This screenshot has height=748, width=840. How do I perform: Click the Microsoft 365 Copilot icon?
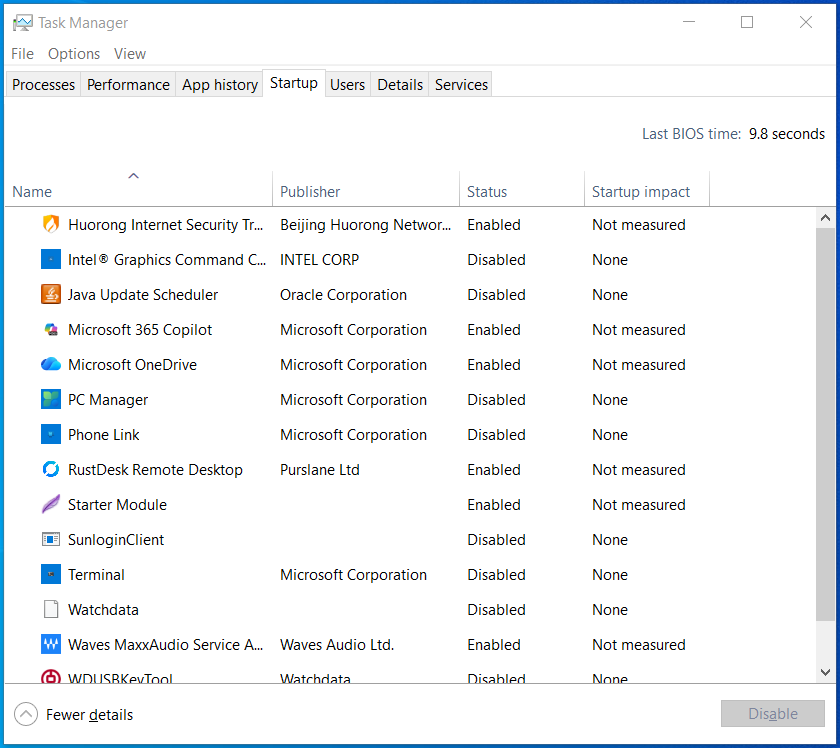[x=51, y=330]
